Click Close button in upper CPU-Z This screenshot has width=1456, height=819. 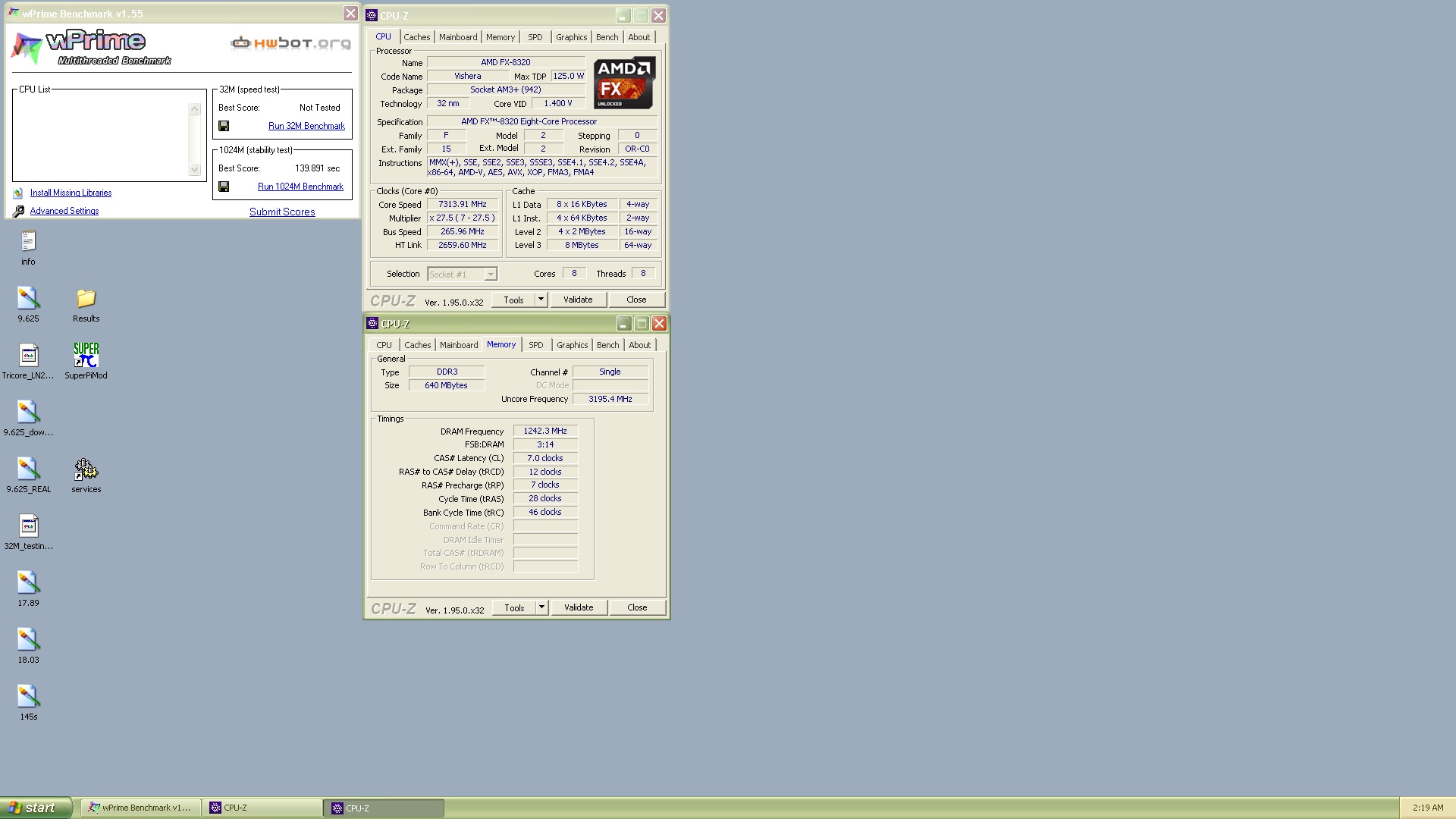(x=636, y=300)
